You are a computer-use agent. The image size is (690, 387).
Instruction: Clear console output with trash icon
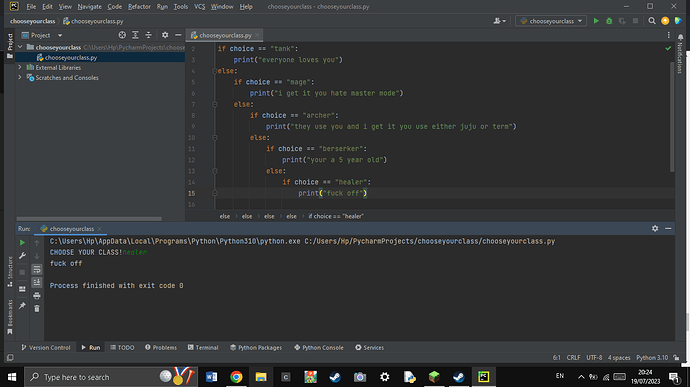(x=37, y=309)
